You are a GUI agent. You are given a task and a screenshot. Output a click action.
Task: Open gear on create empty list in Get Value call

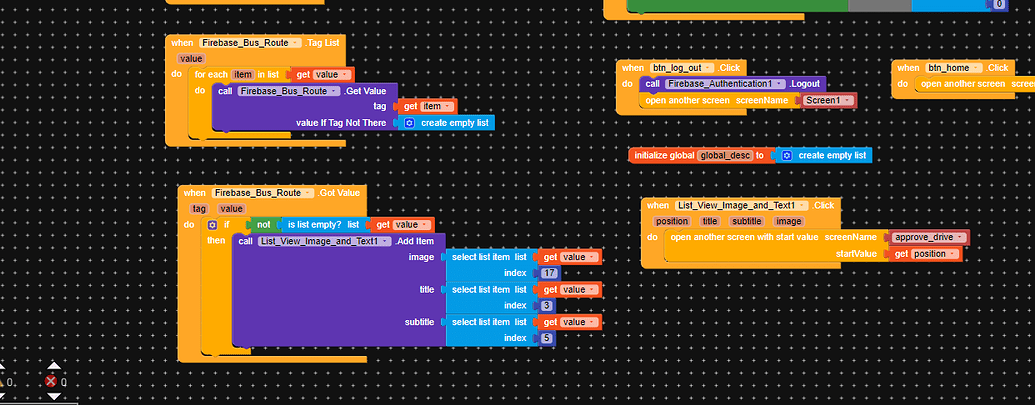coord(409,123)
